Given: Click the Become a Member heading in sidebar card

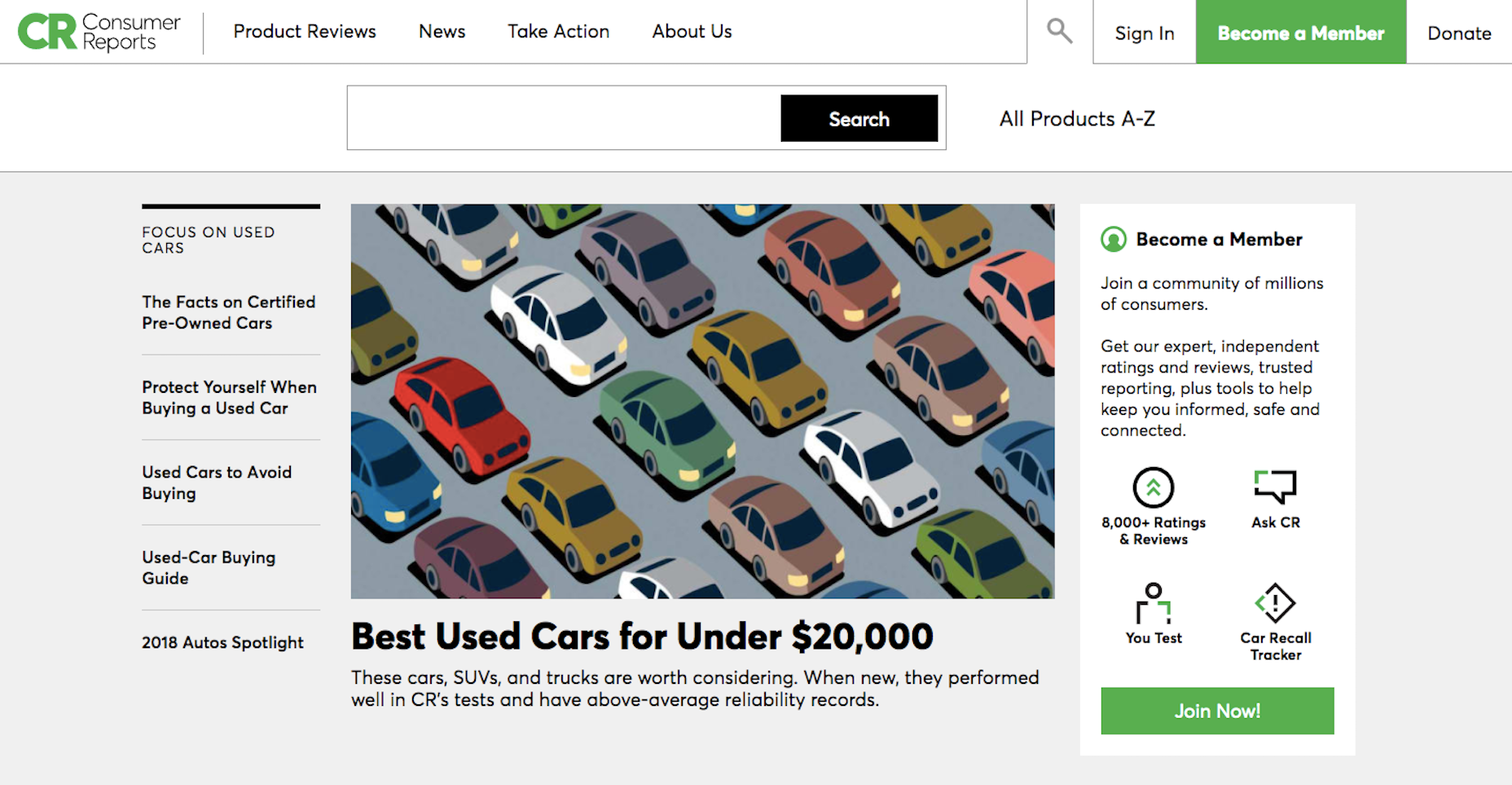Looking at the screenshot, I should click(x=1219, y=239).
